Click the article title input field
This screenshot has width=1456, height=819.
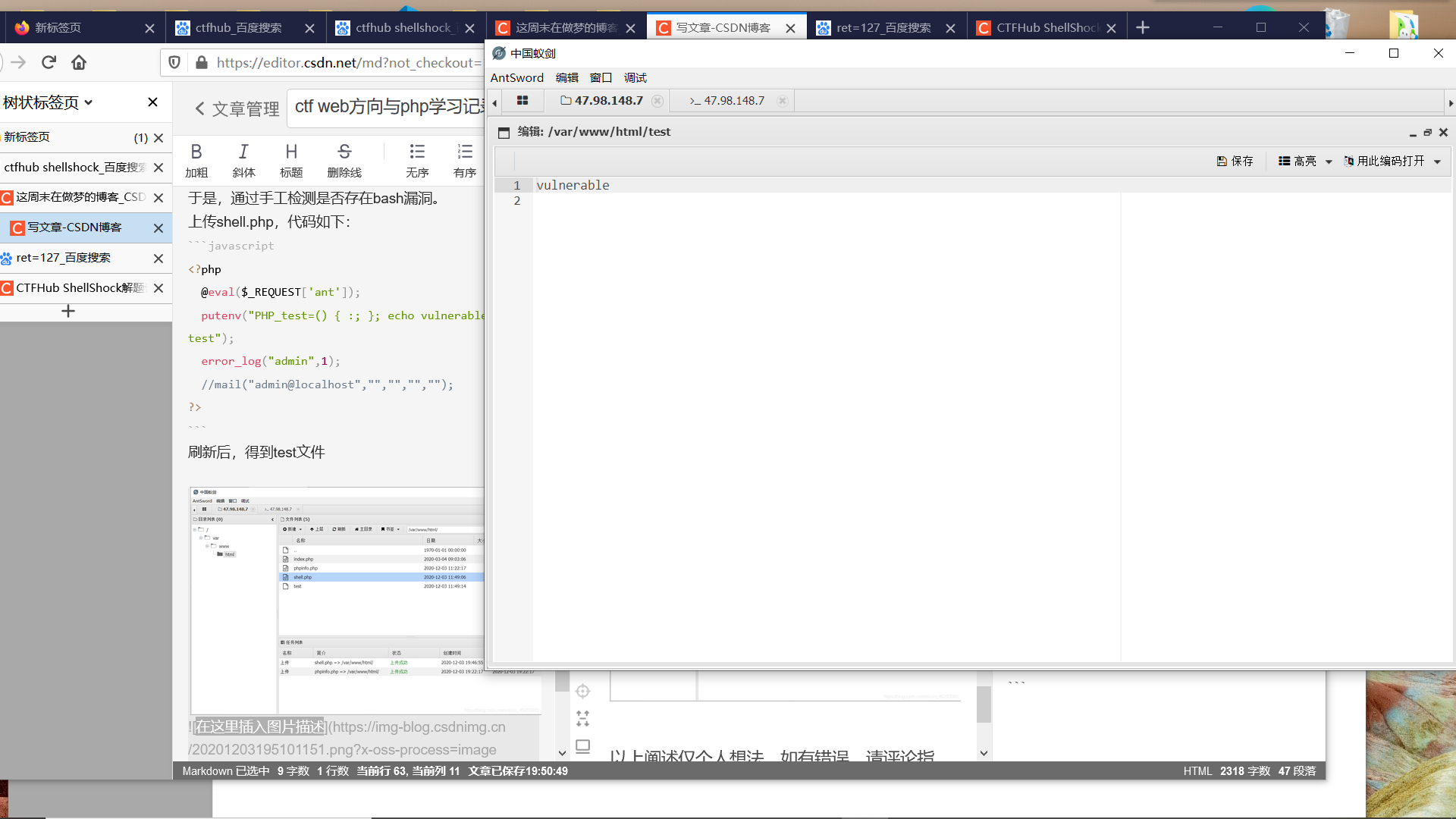click(388, 107)
